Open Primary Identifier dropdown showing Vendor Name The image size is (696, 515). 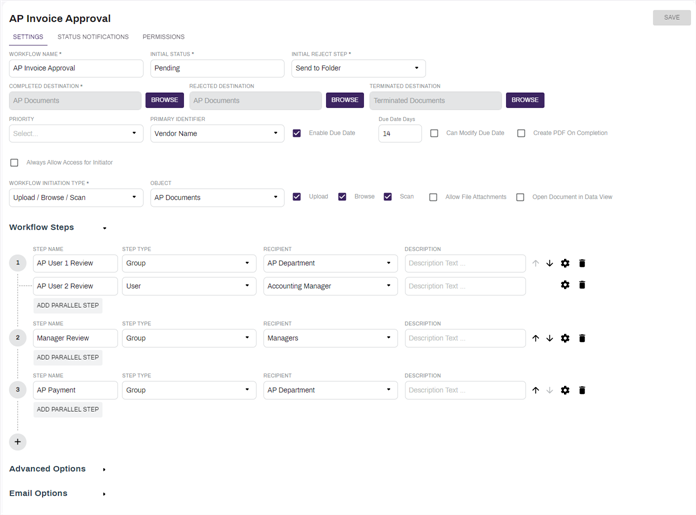pos(217,134)
